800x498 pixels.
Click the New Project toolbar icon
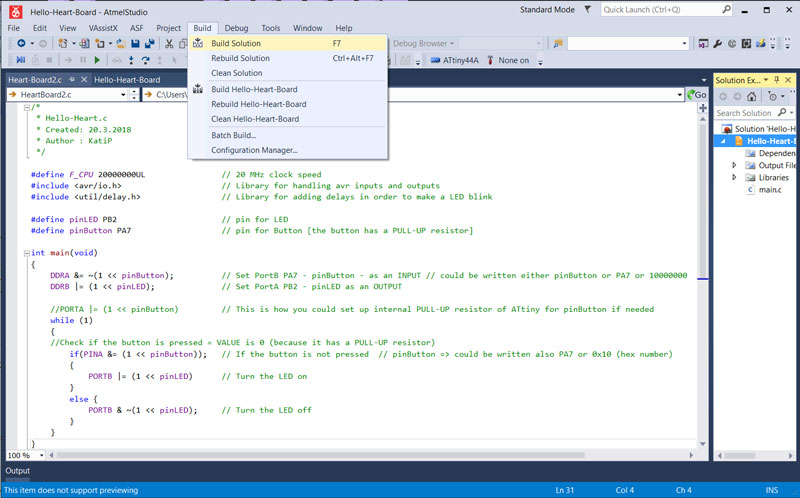pos(62,43)
